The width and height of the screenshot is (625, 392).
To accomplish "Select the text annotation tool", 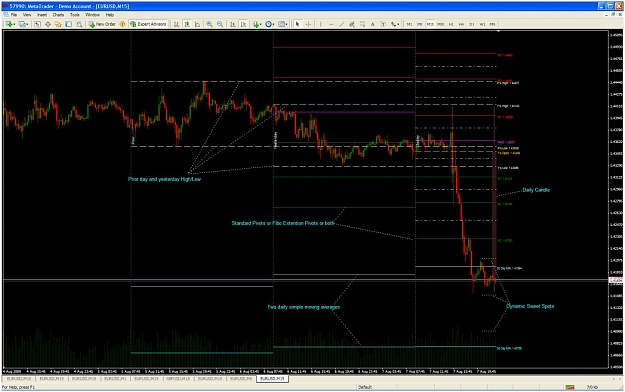I will click(372, 24).
